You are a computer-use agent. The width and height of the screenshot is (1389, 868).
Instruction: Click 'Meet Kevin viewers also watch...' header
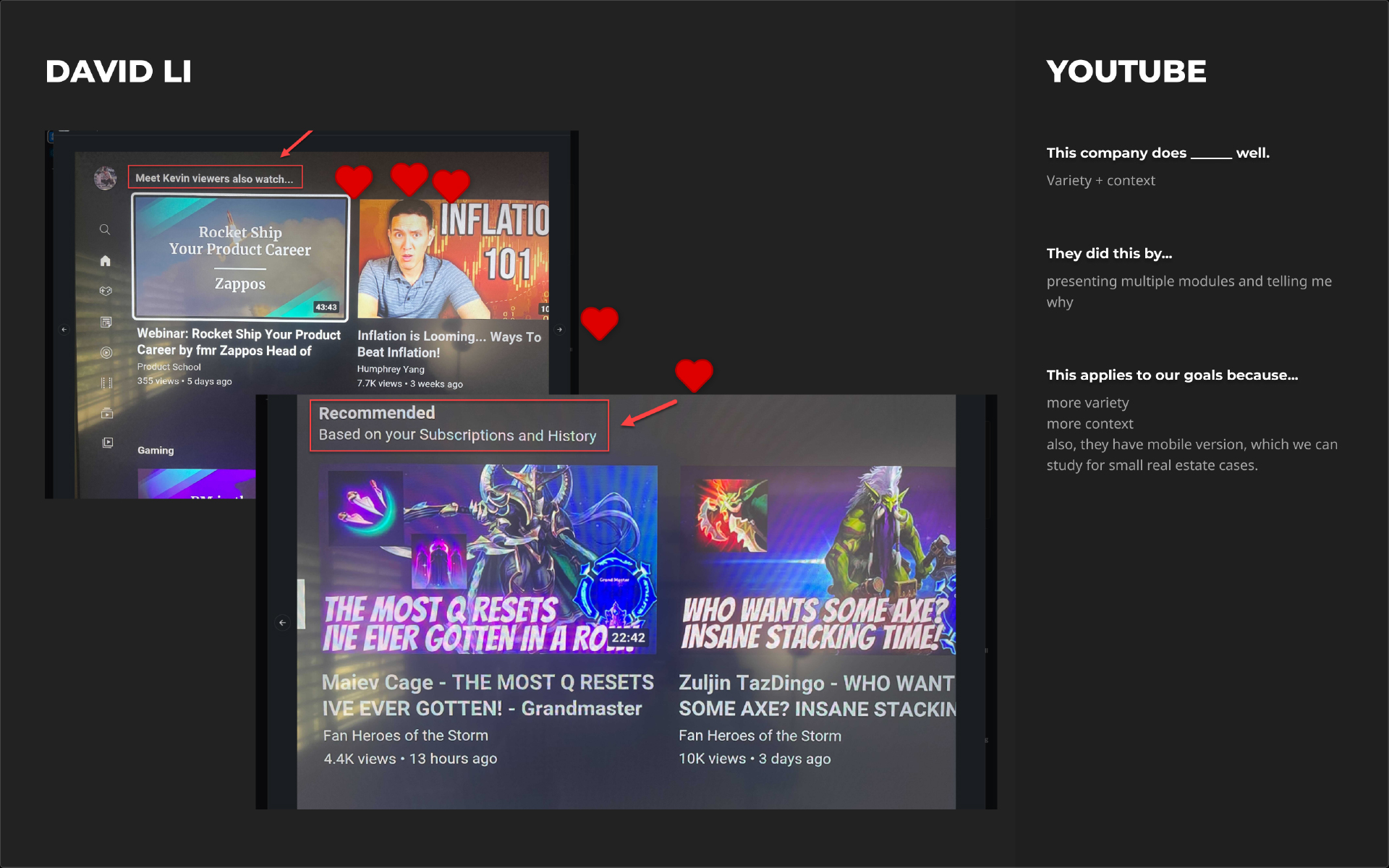pos(215,178)
